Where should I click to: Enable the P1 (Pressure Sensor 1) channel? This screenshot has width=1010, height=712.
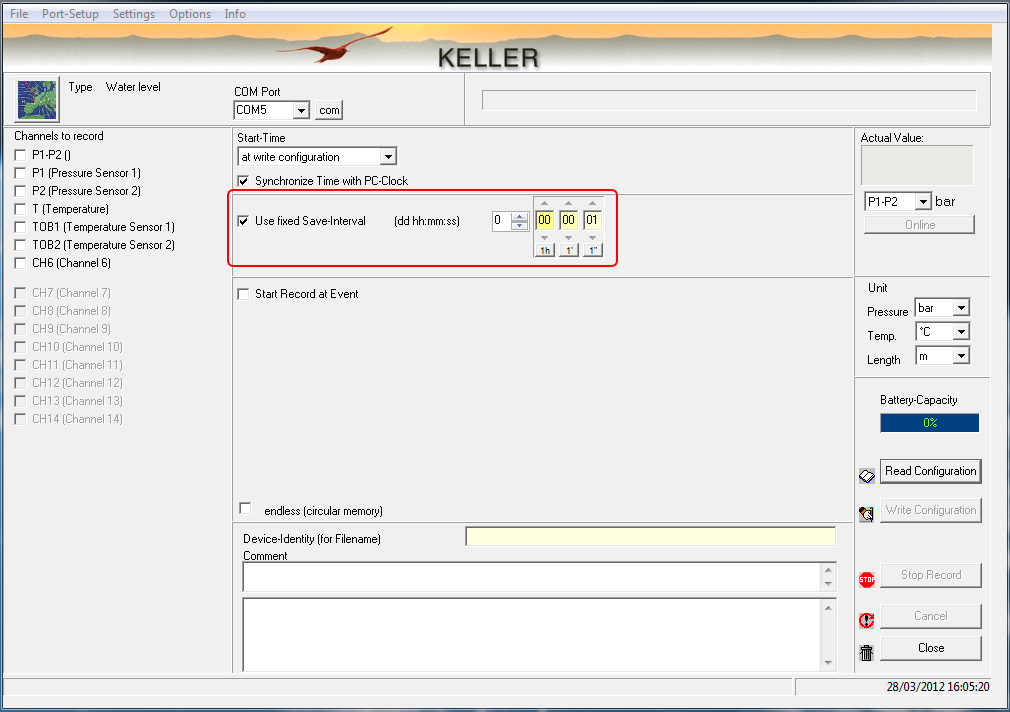(21, 173)
